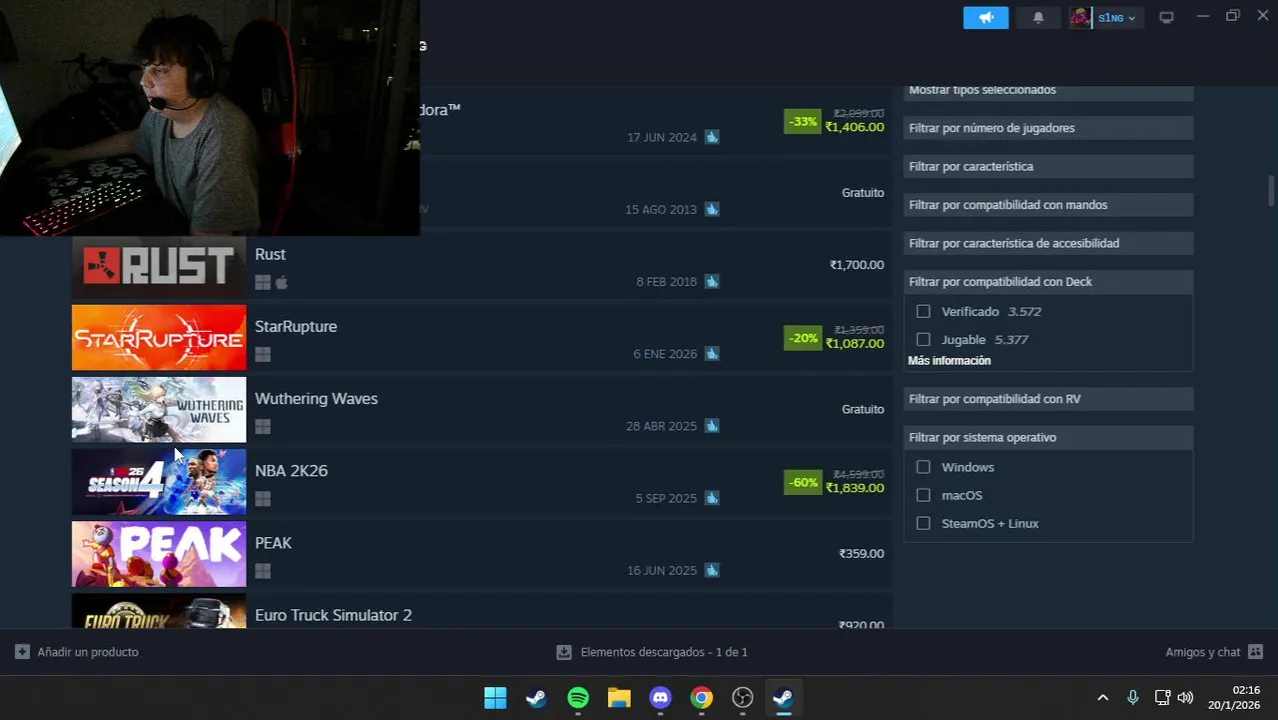Open the Steam announcements megaphone button
The height and width of the screenshot is (720, 1278).
(x=986, y=18)
